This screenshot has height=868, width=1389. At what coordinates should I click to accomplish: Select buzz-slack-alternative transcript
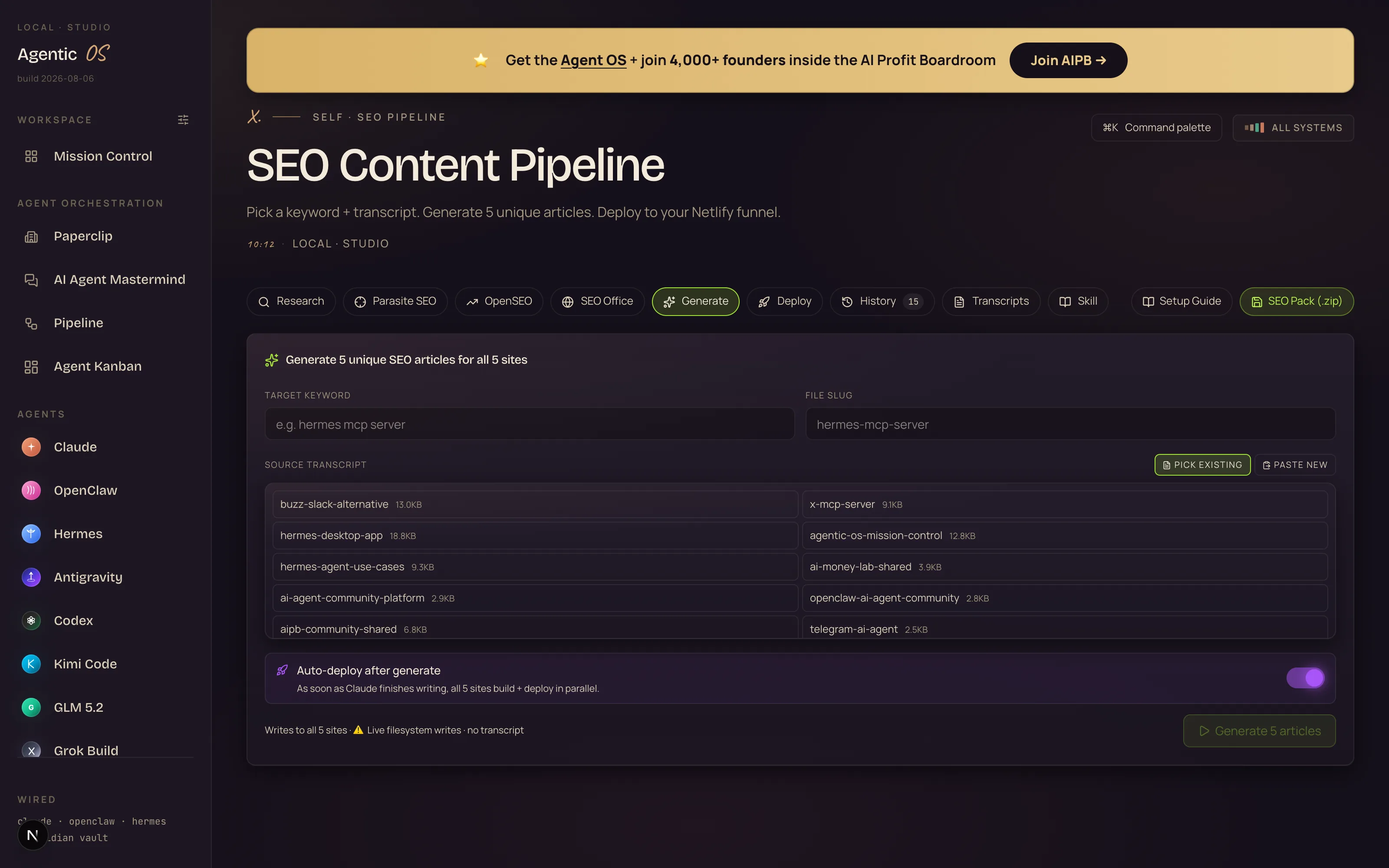(x=535, y=504)
